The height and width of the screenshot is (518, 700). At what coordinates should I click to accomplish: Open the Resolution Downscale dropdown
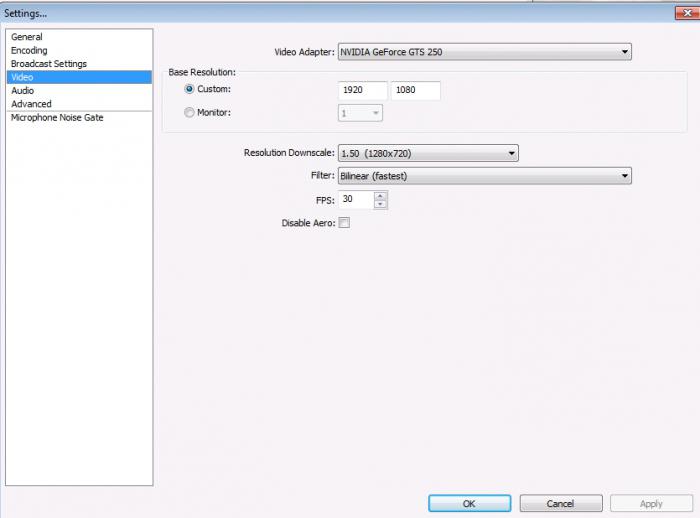tap(428, 153)
